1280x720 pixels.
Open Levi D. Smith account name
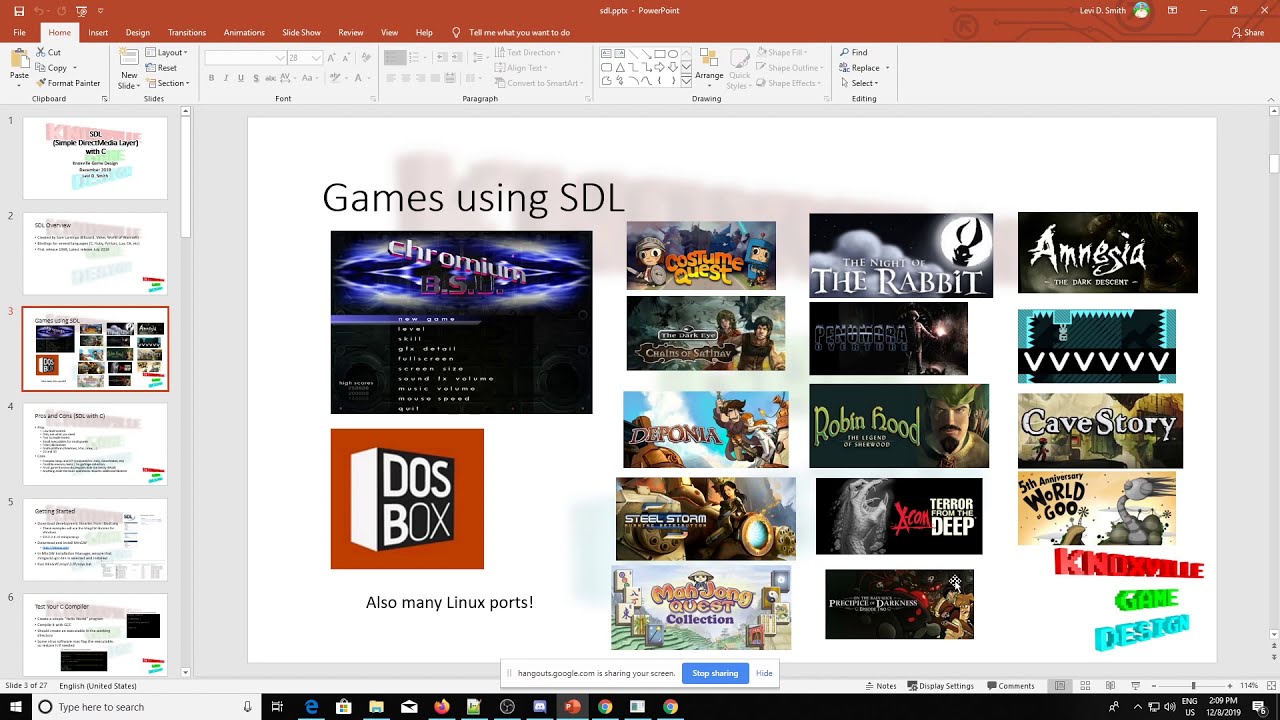coord(1101,10)
